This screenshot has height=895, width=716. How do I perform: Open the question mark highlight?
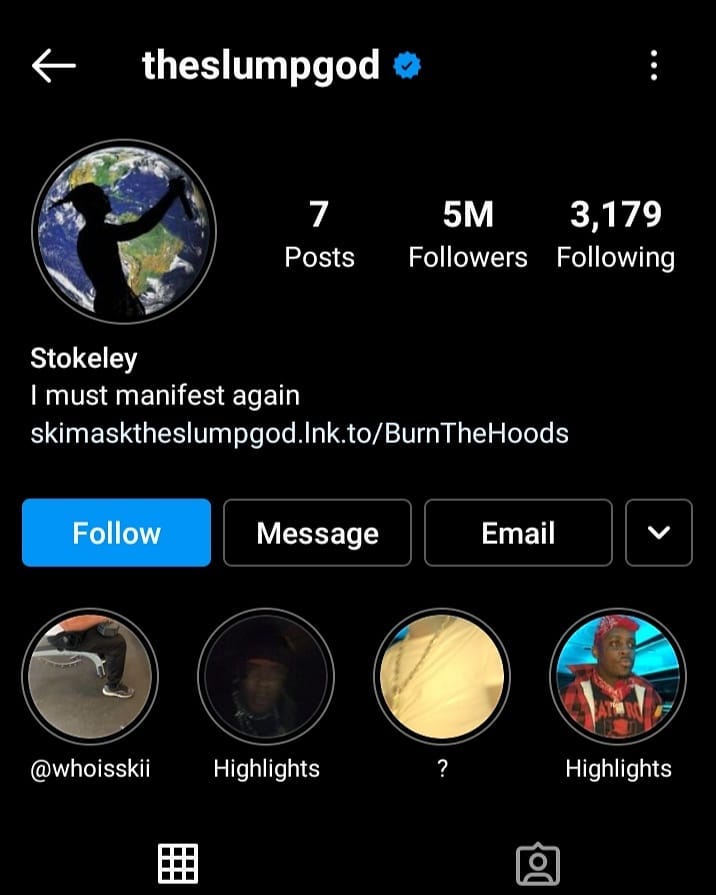pos(442,676)
